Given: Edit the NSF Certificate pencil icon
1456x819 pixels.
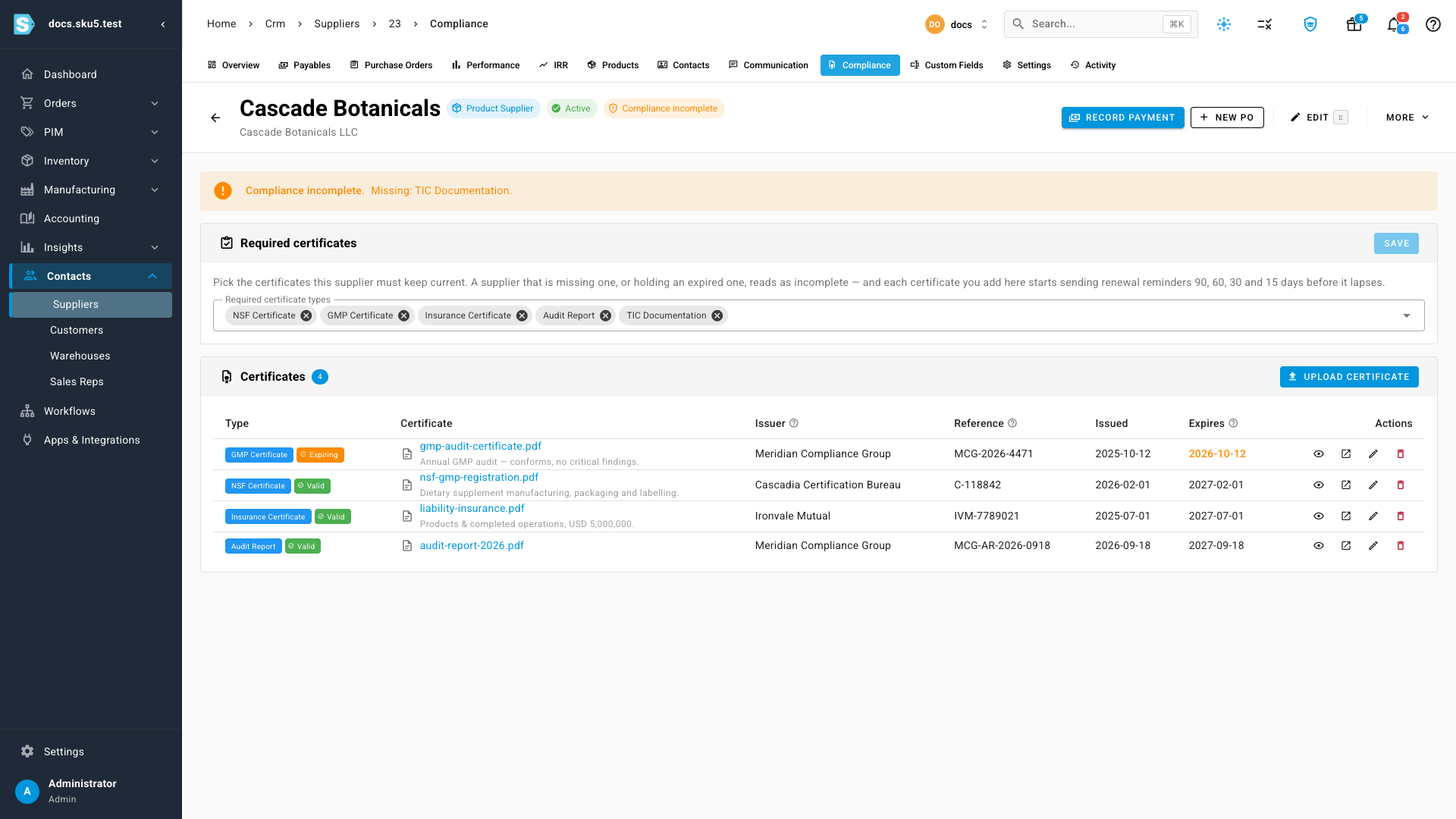Looking at the screenshot, I should 1373,485.
